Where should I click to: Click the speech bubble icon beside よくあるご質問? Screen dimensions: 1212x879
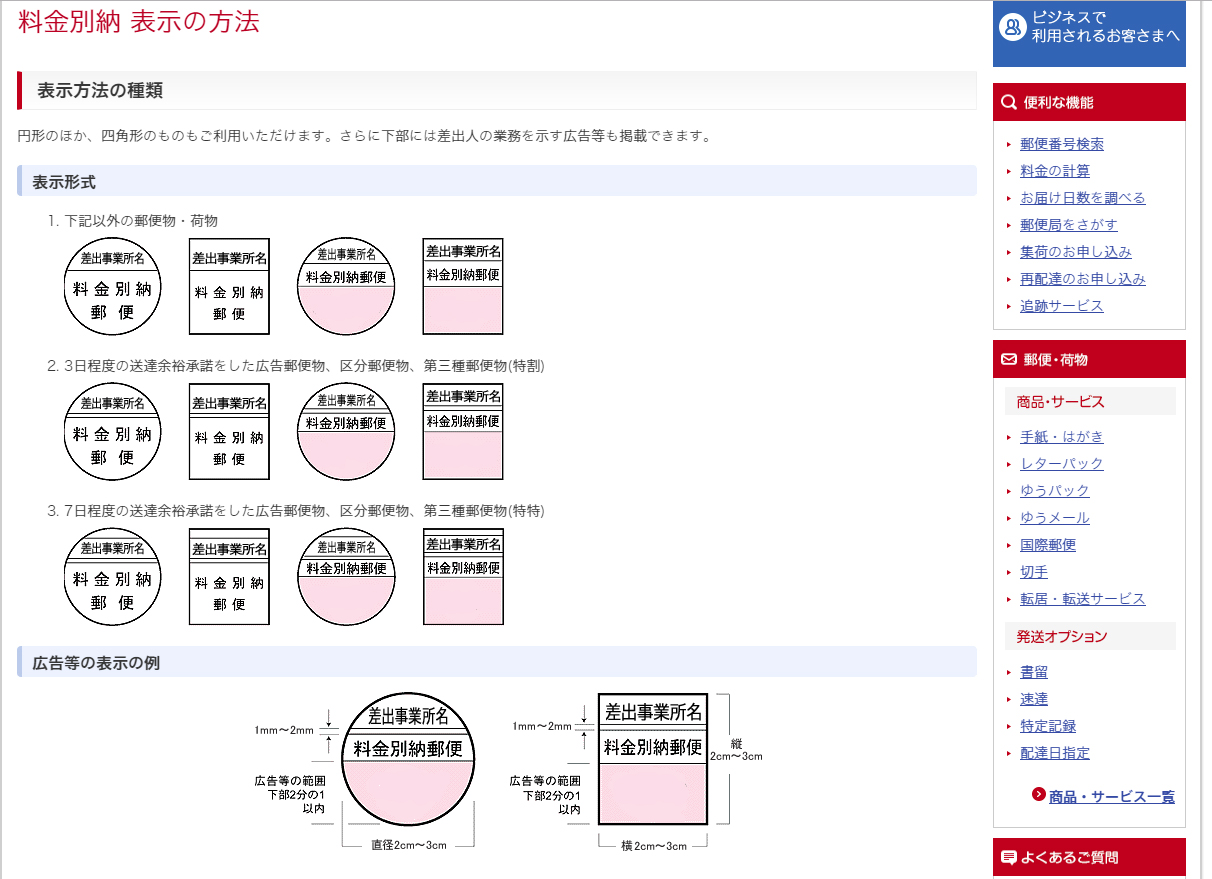point(1009,857)
